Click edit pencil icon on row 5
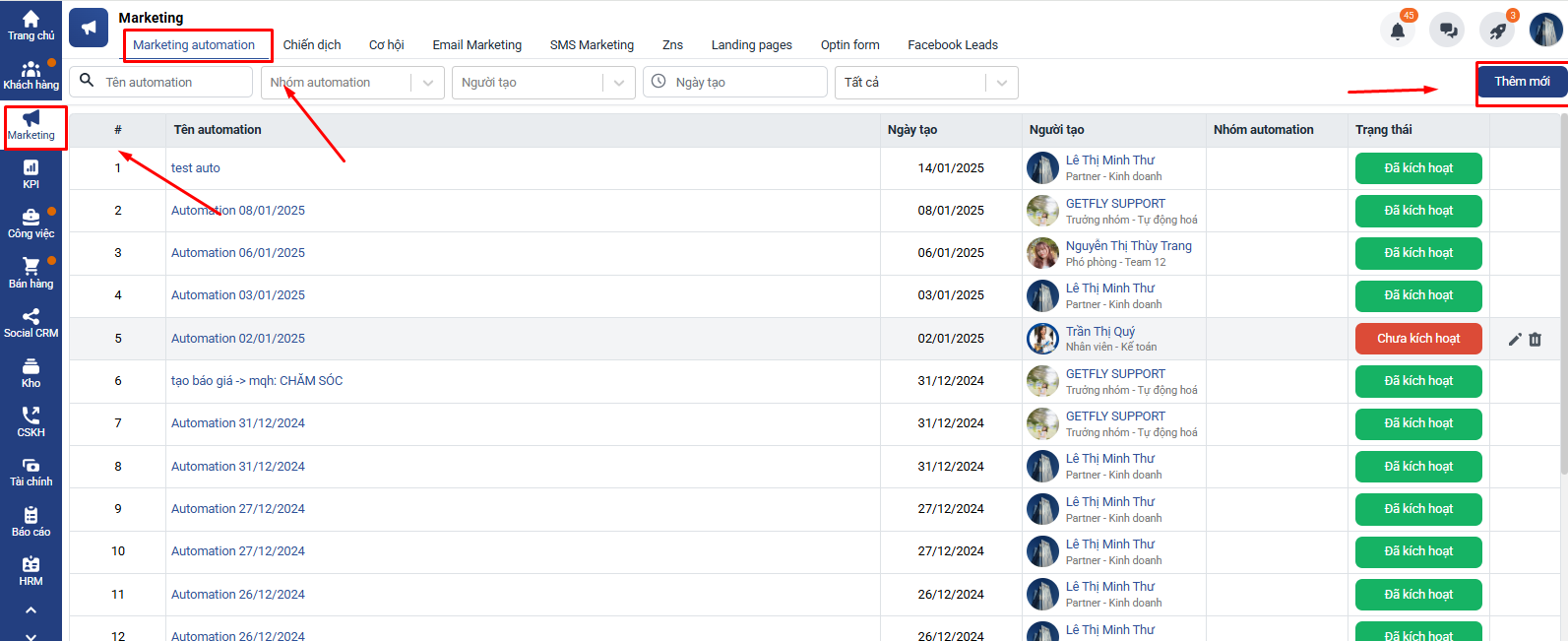The height and width of the screenshot is (641, 1568). (1515, 339)
